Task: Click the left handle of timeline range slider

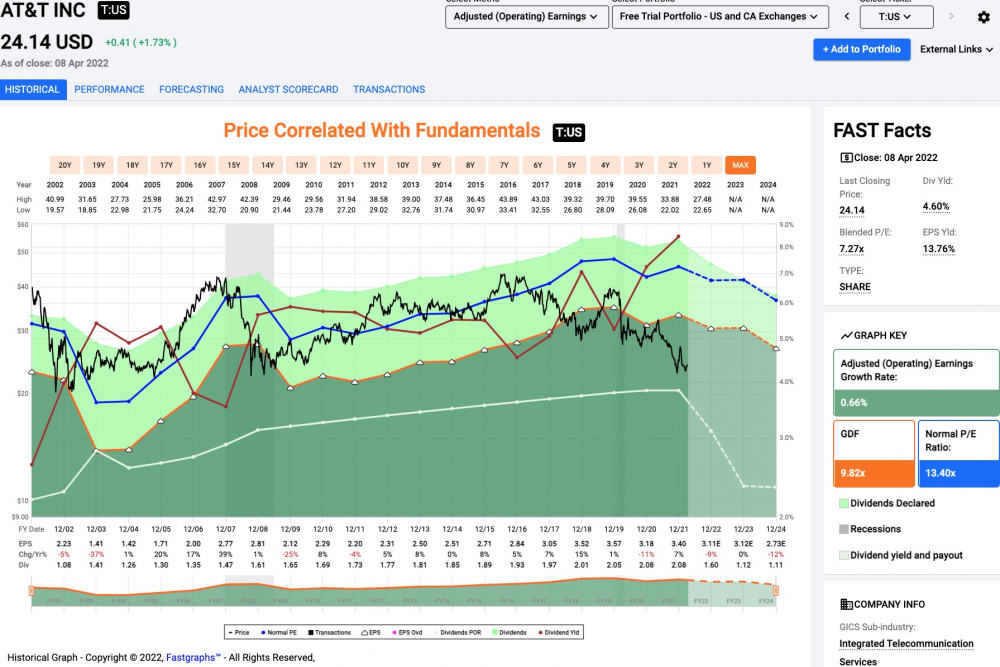Action: (x=31, y=591)
